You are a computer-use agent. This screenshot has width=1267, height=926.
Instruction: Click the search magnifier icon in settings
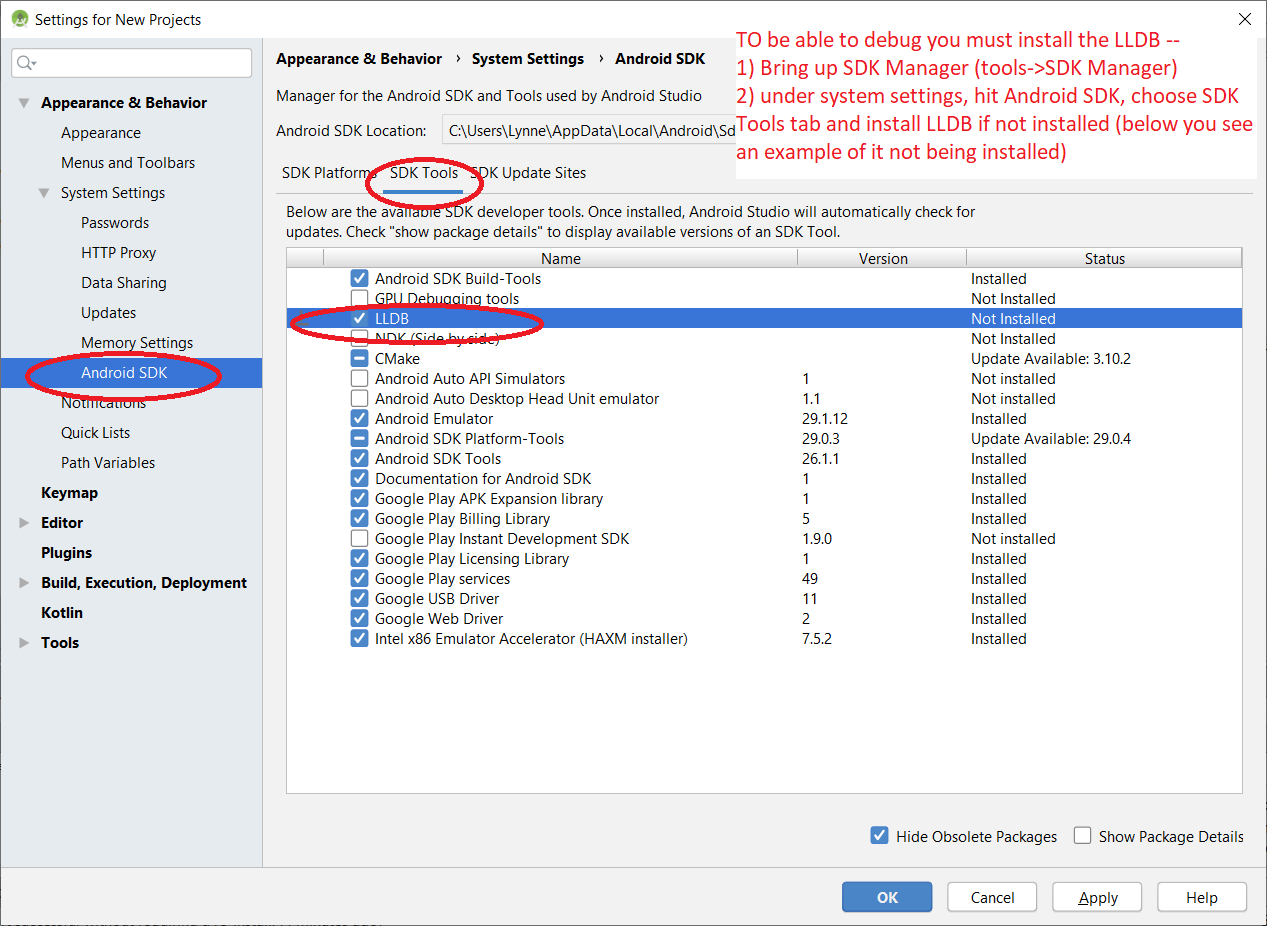(25, 63)
